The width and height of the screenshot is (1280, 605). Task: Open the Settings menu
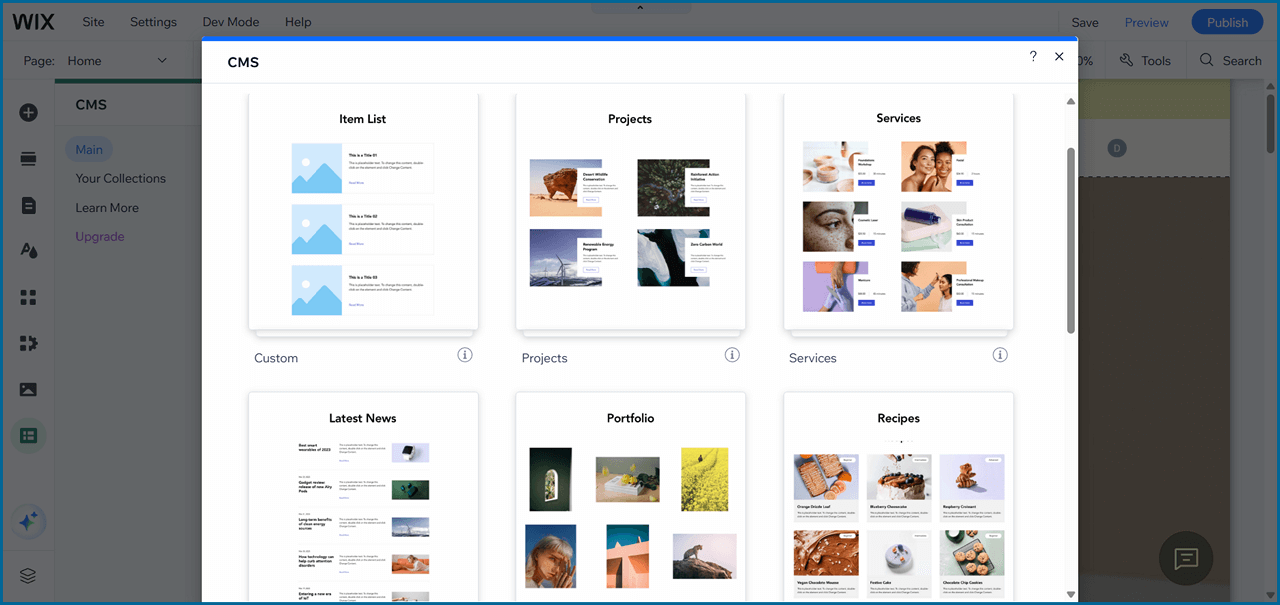(153, 22)
